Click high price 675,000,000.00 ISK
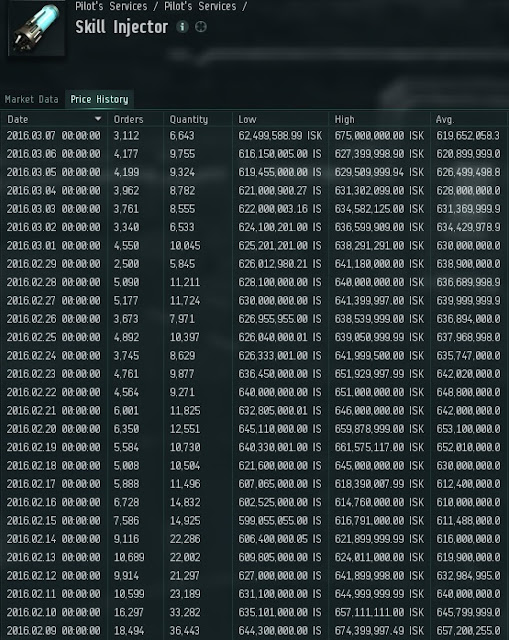This screenshot has width=509, height=640. coord(379,136)
